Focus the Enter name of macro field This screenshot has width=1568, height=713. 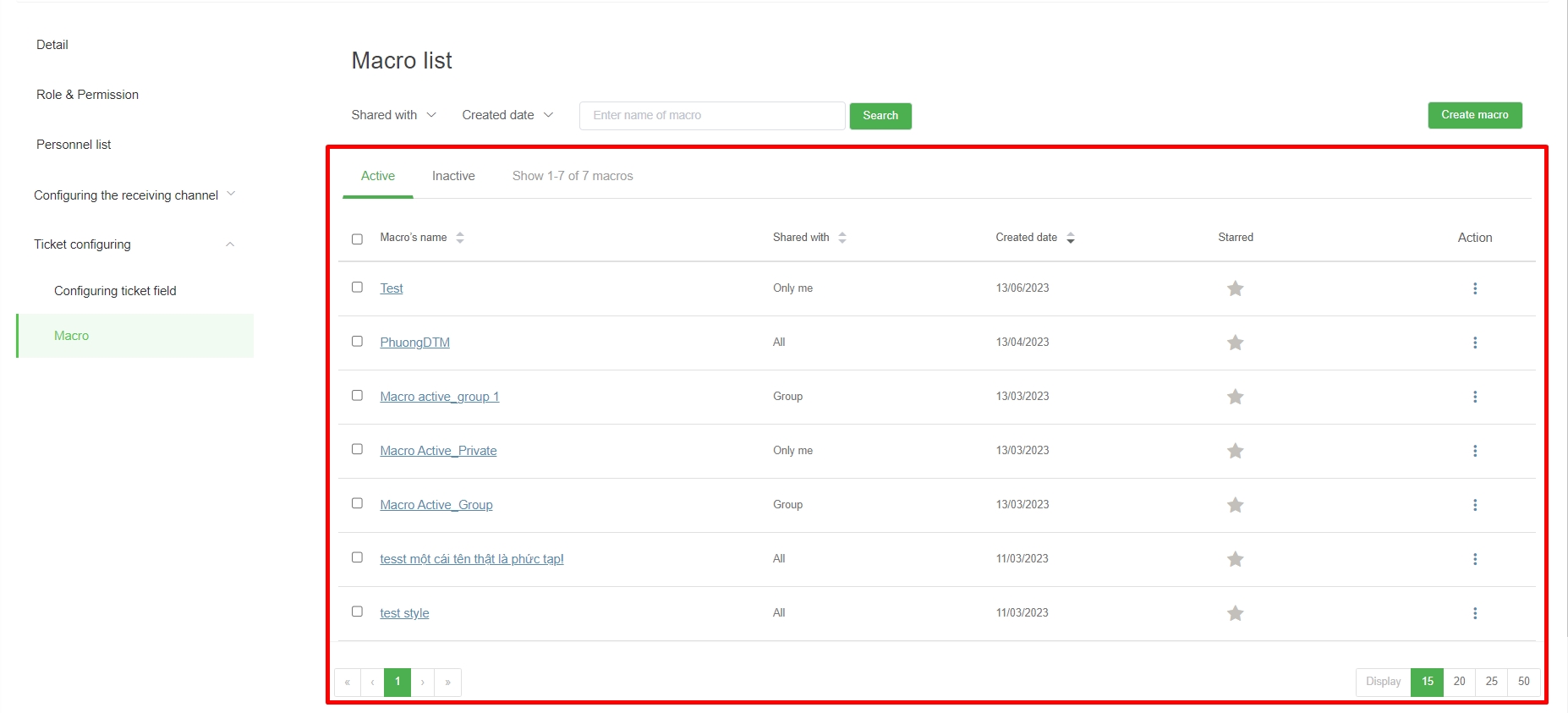(711, 116)
